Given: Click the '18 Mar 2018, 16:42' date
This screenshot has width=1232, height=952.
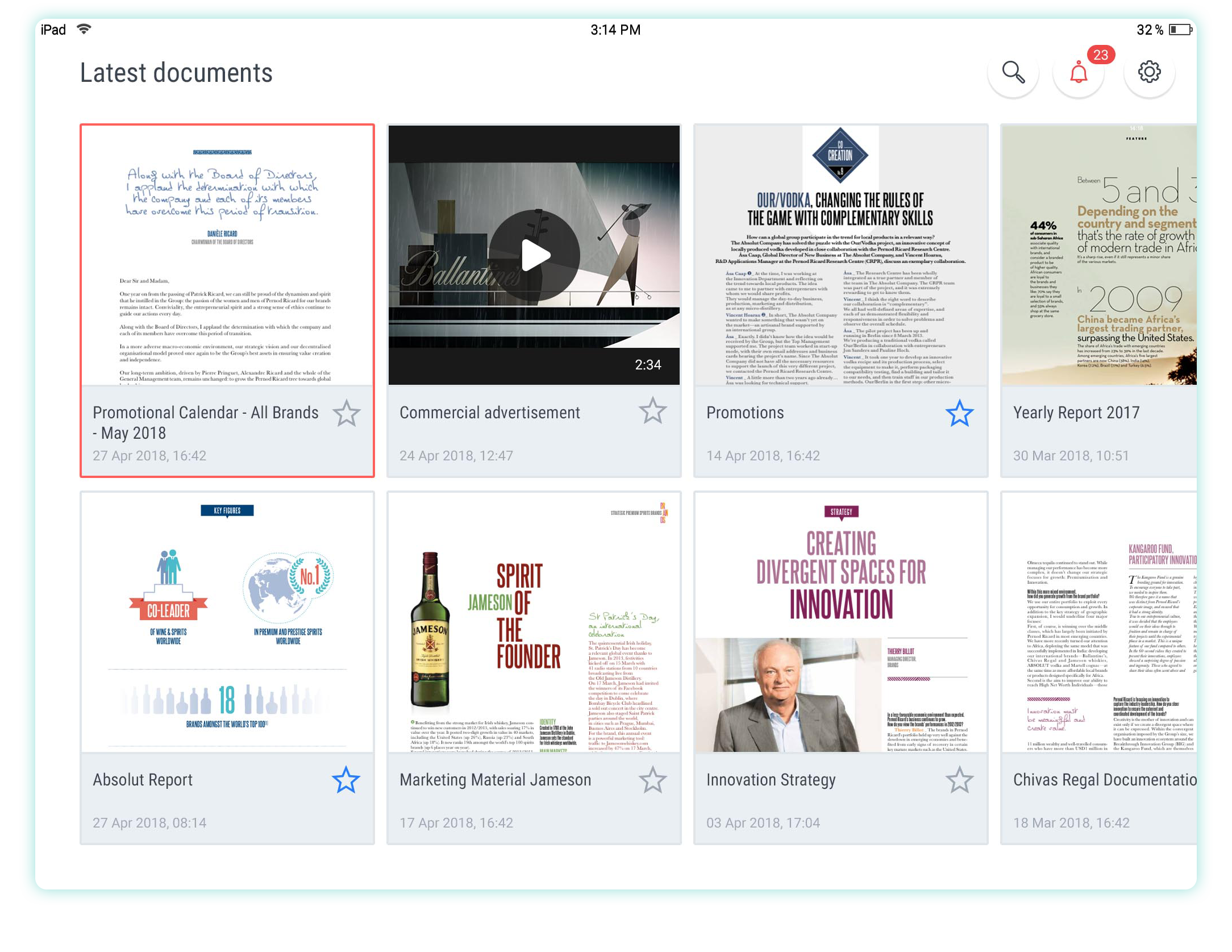Looking at the screenshot, I should pyautogui.click(x=1071, y=823).
